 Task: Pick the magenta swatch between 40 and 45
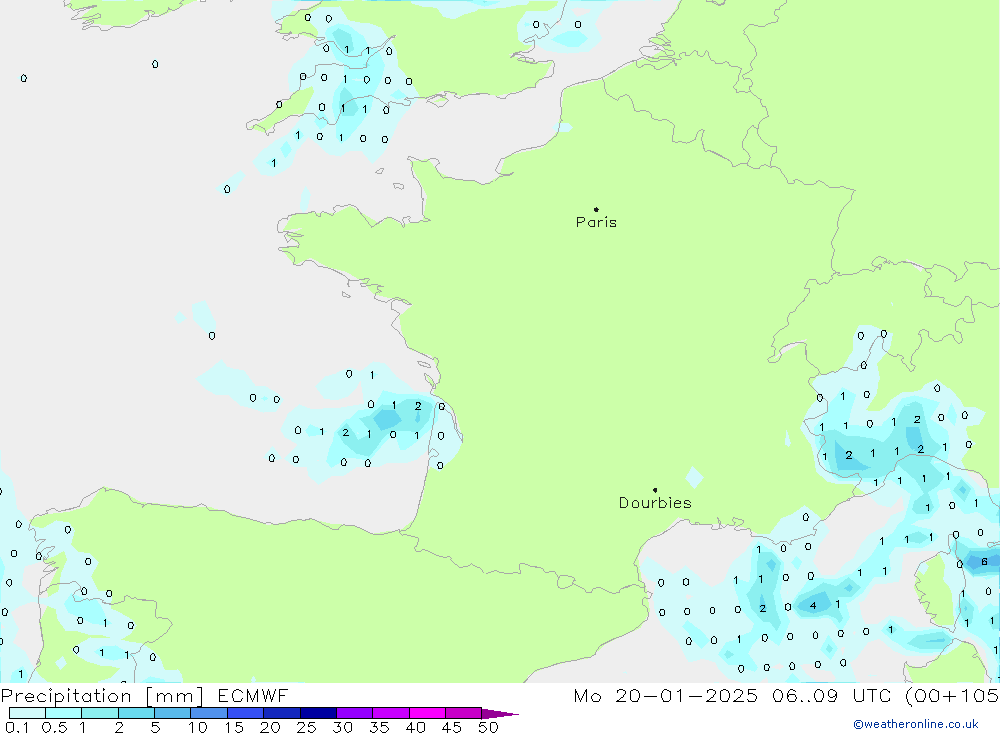[427, 713]
